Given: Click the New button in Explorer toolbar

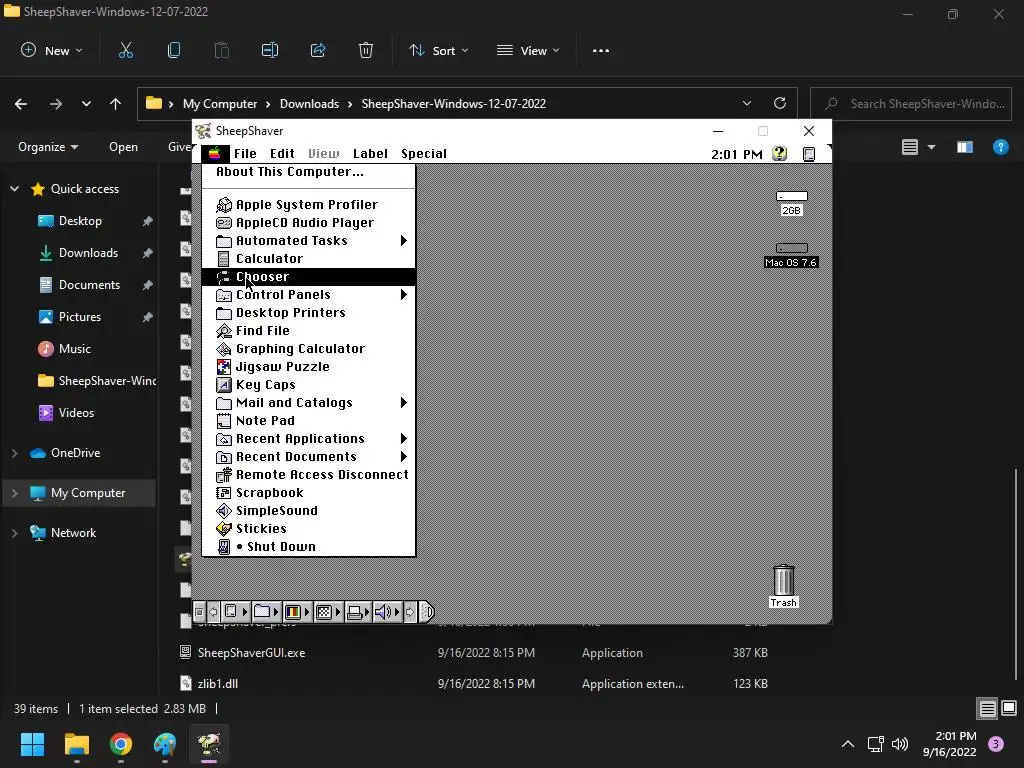Looking at the screenshot, I should (x=52, y=50).
